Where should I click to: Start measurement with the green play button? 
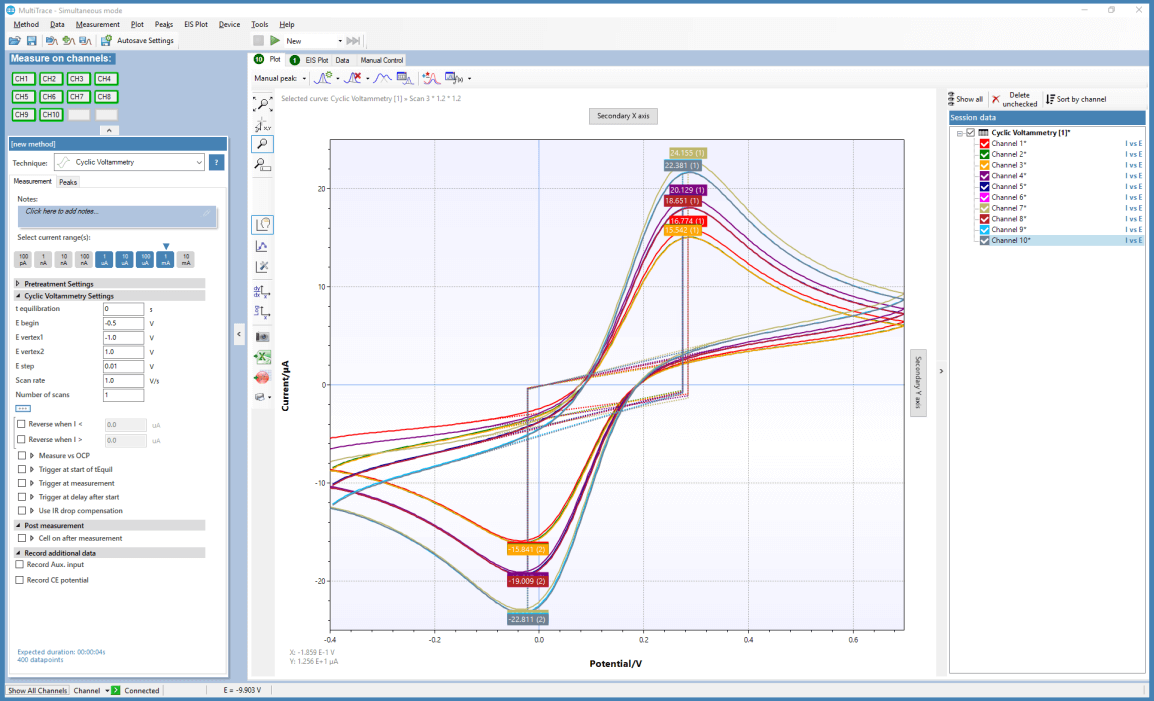point(275,40)
